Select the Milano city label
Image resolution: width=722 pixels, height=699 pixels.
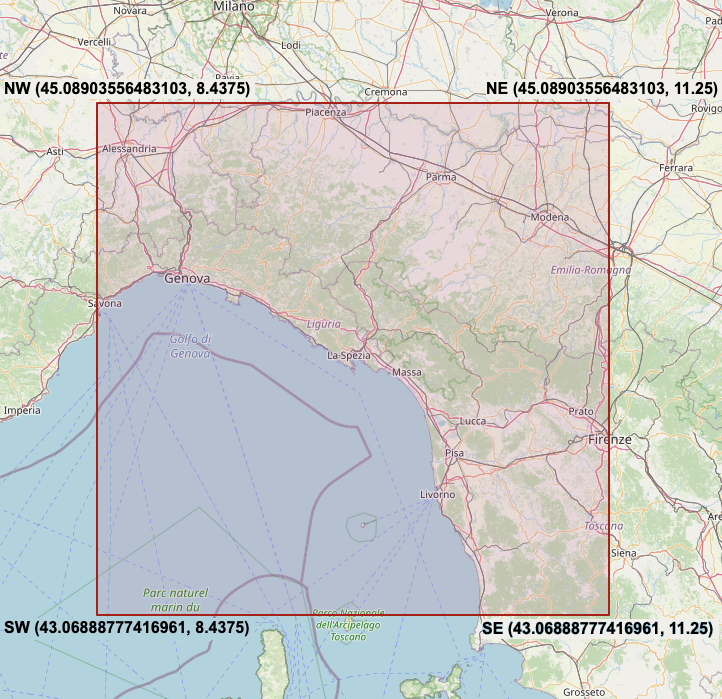(x=234, y=6)
